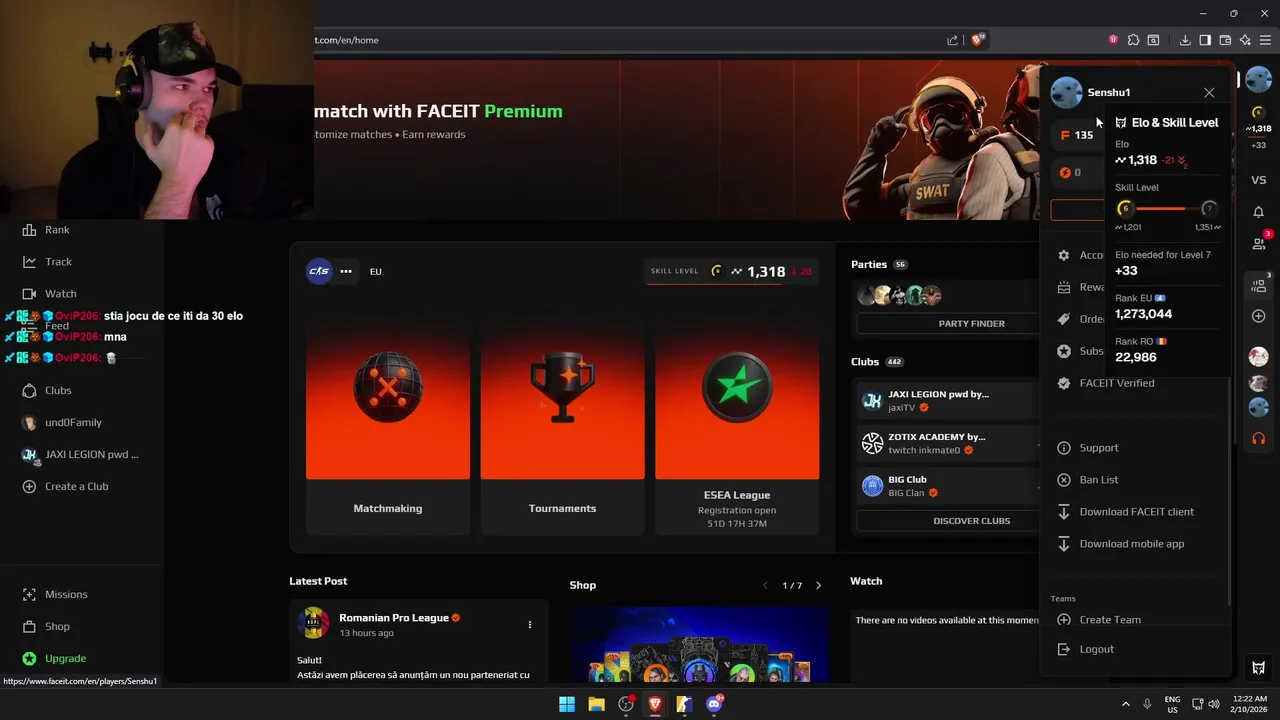Open Clubs in the left sidebar
The height and width of the screenshot is (720, 1280).
(46, 390)
